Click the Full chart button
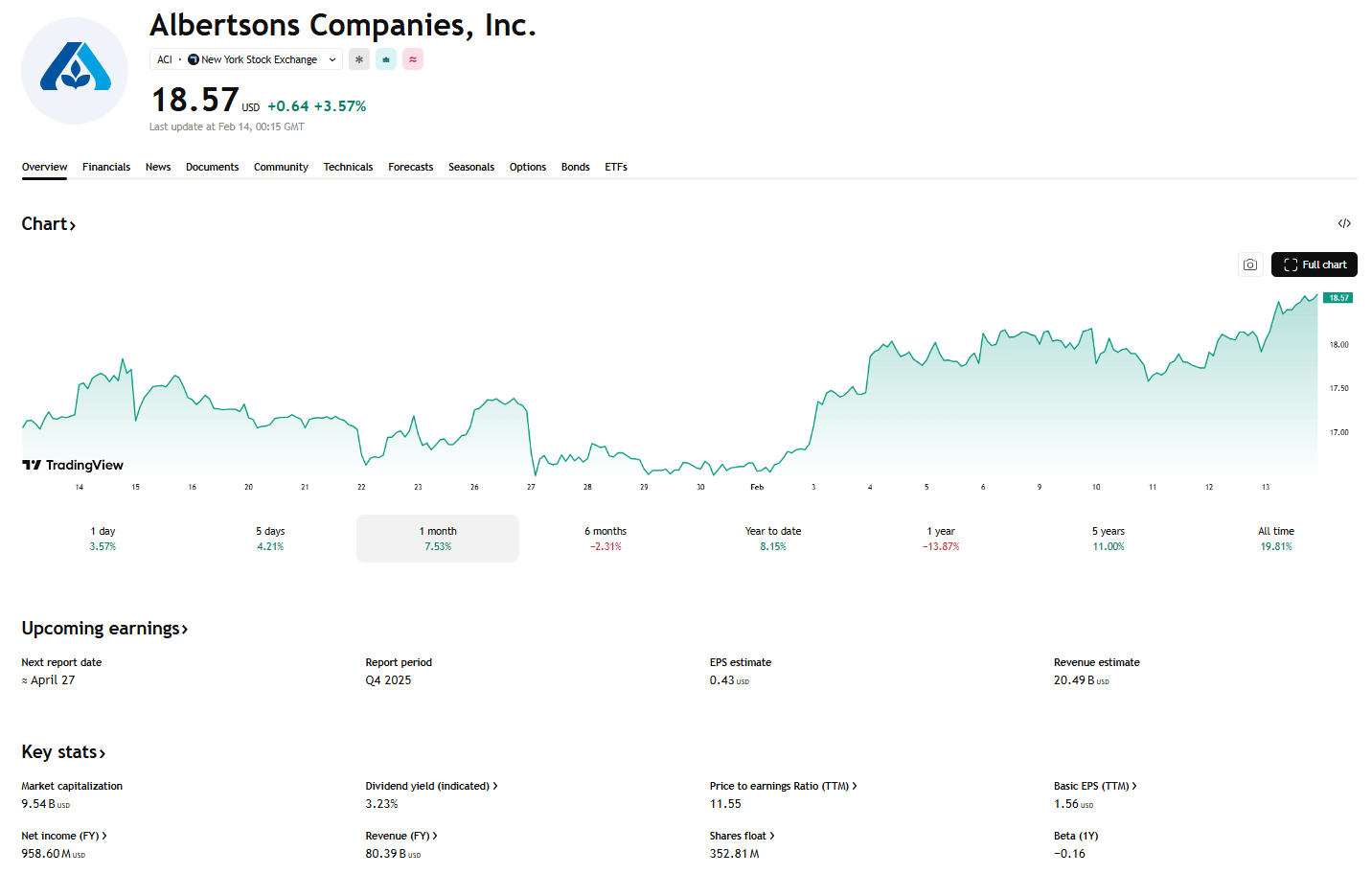The image size is (1372, 874). (1314, 264)
